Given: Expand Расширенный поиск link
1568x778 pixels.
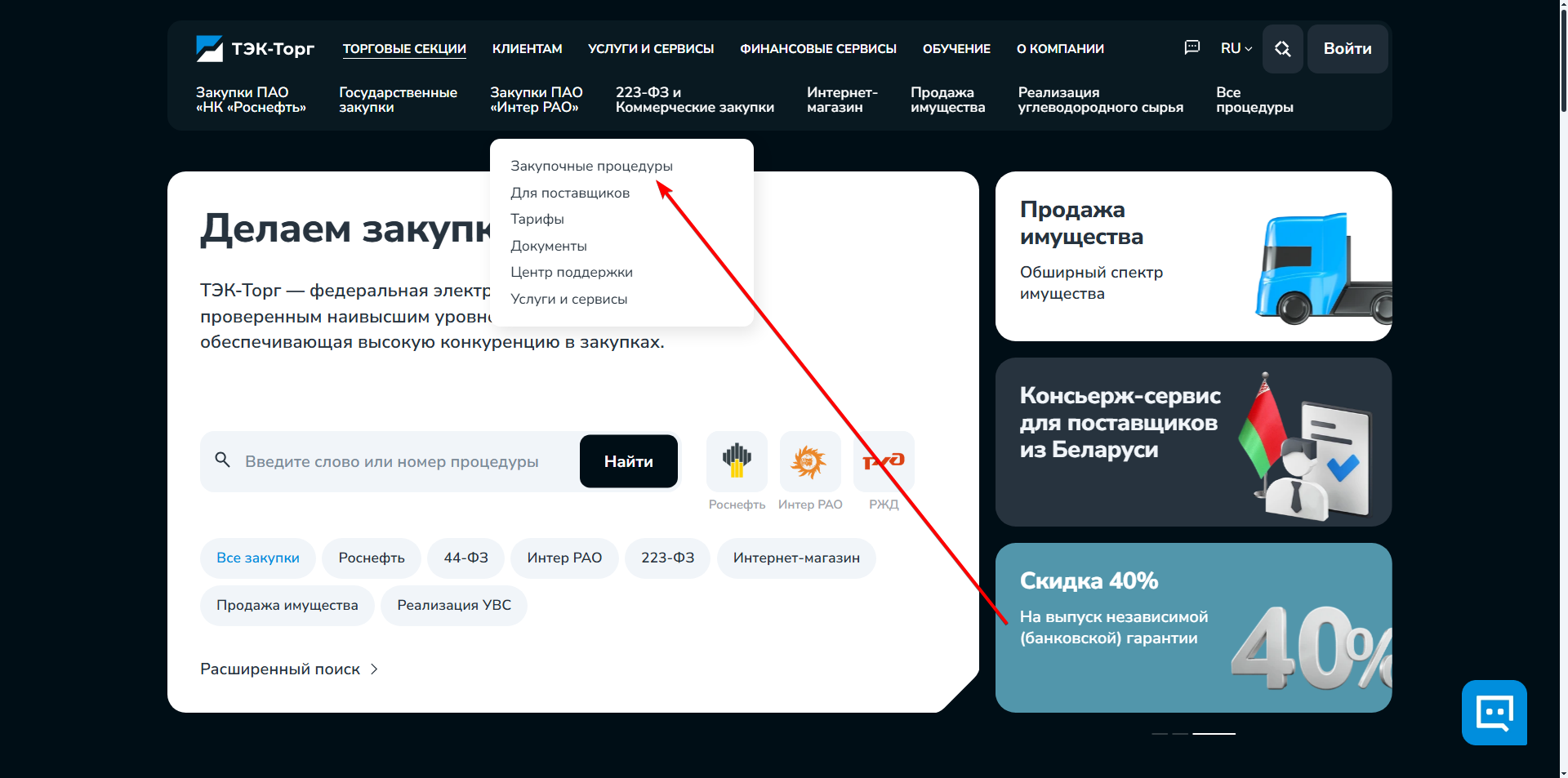Looking at the screenshot, I should pyautogui.click(x=289, y=669).
